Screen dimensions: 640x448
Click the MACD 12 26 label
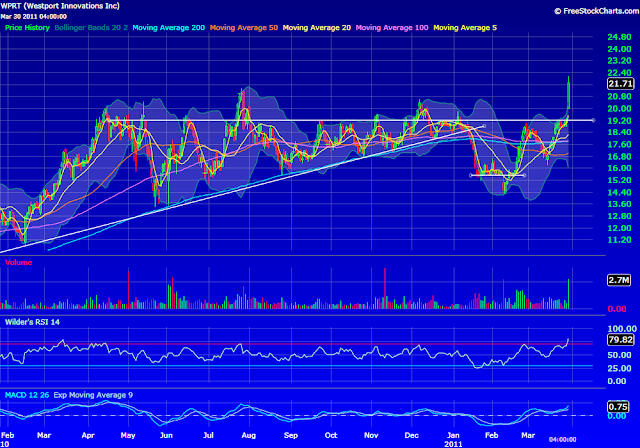point(27,395)
